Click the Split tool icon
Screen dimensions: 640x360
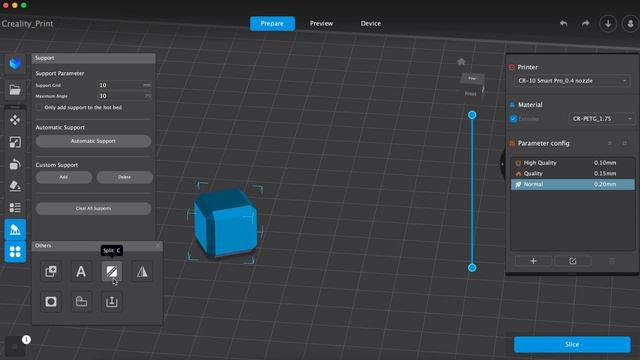[x=111, y=271]
